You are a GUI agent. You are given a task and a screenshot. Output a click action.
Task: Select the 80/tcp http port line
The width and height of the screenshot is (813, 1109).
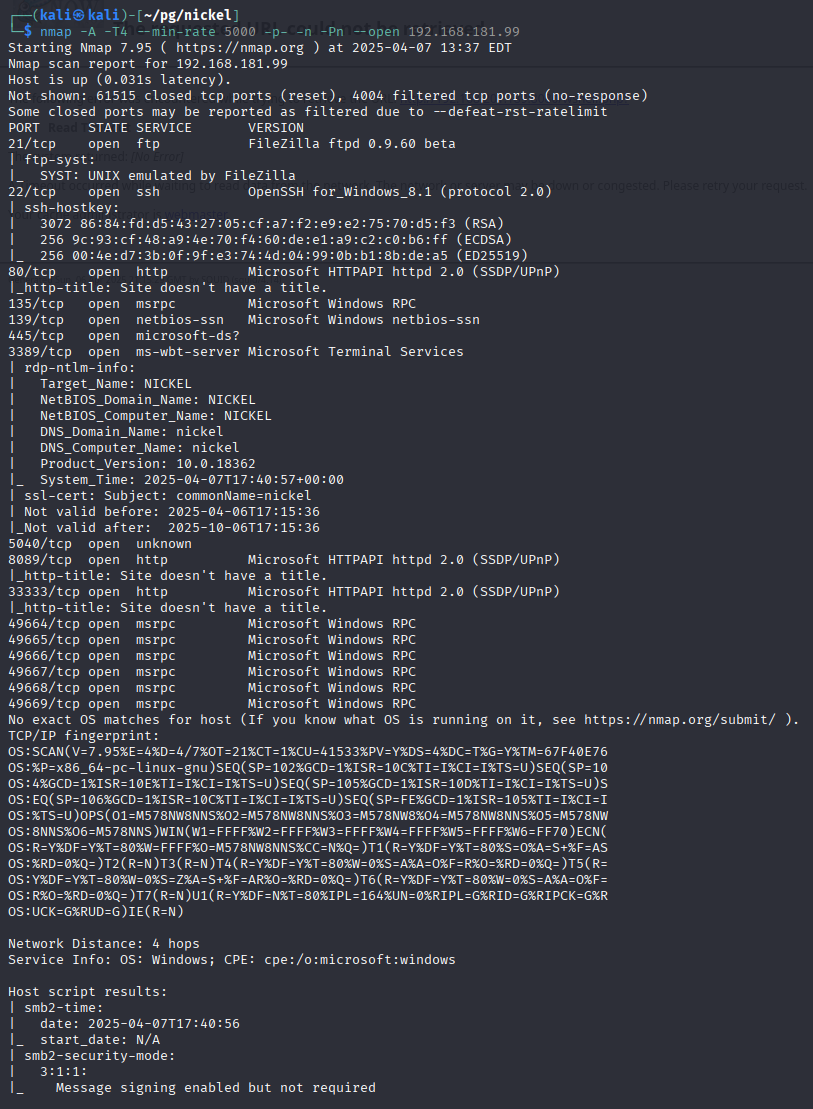(x=284, y=272)
